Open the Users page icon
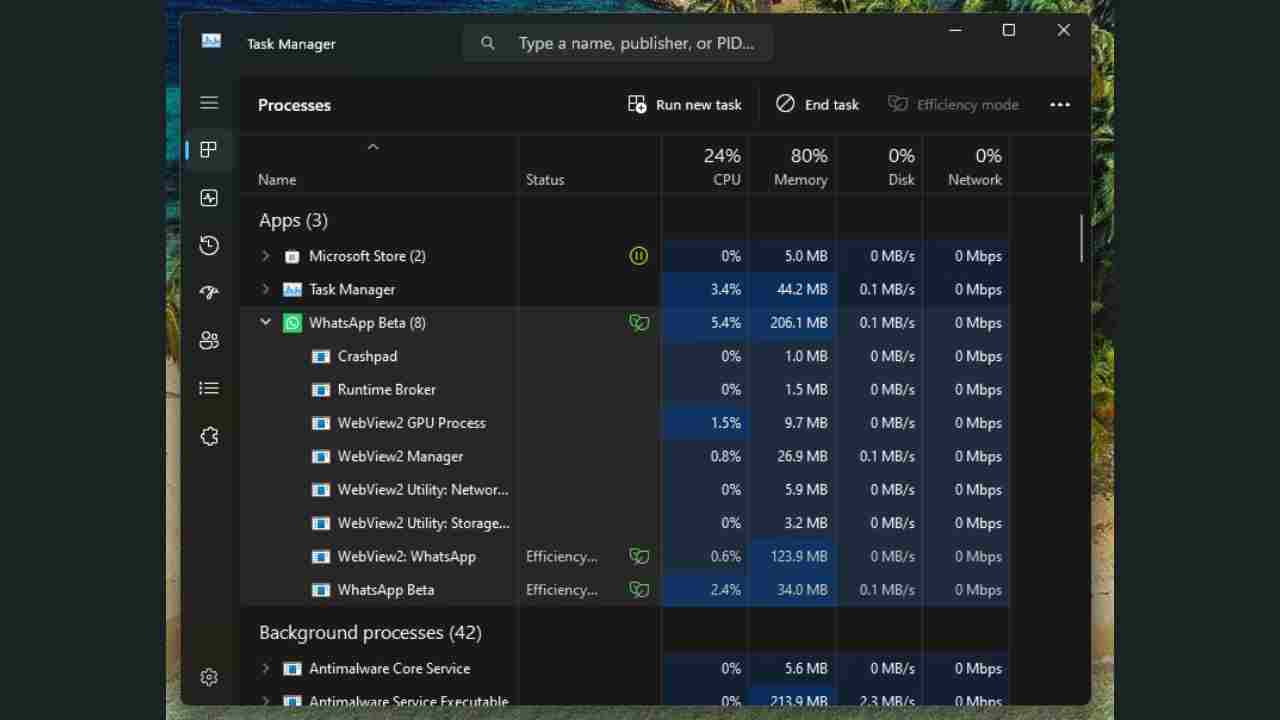 click(209, 340)
